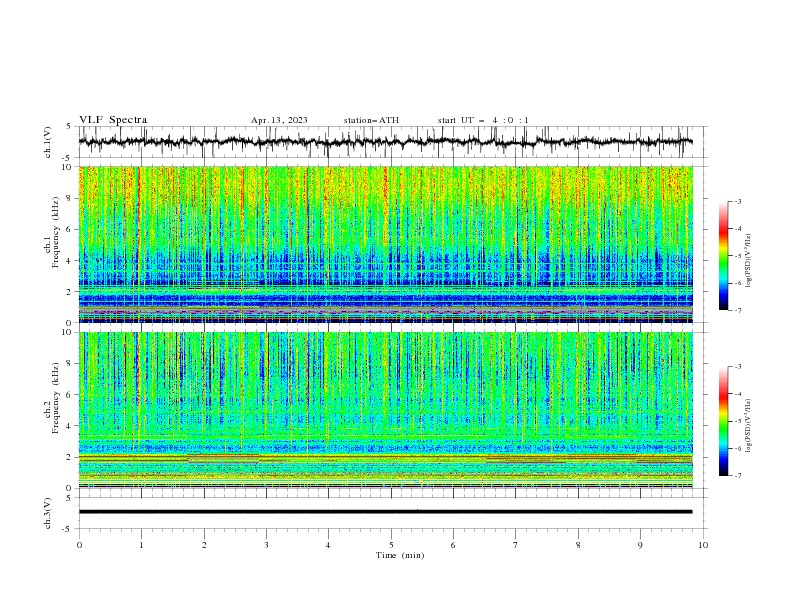Select the 'Apr. 13, 2023' date label
Screen dimensions: 792x612
click(x=279, y=120)
